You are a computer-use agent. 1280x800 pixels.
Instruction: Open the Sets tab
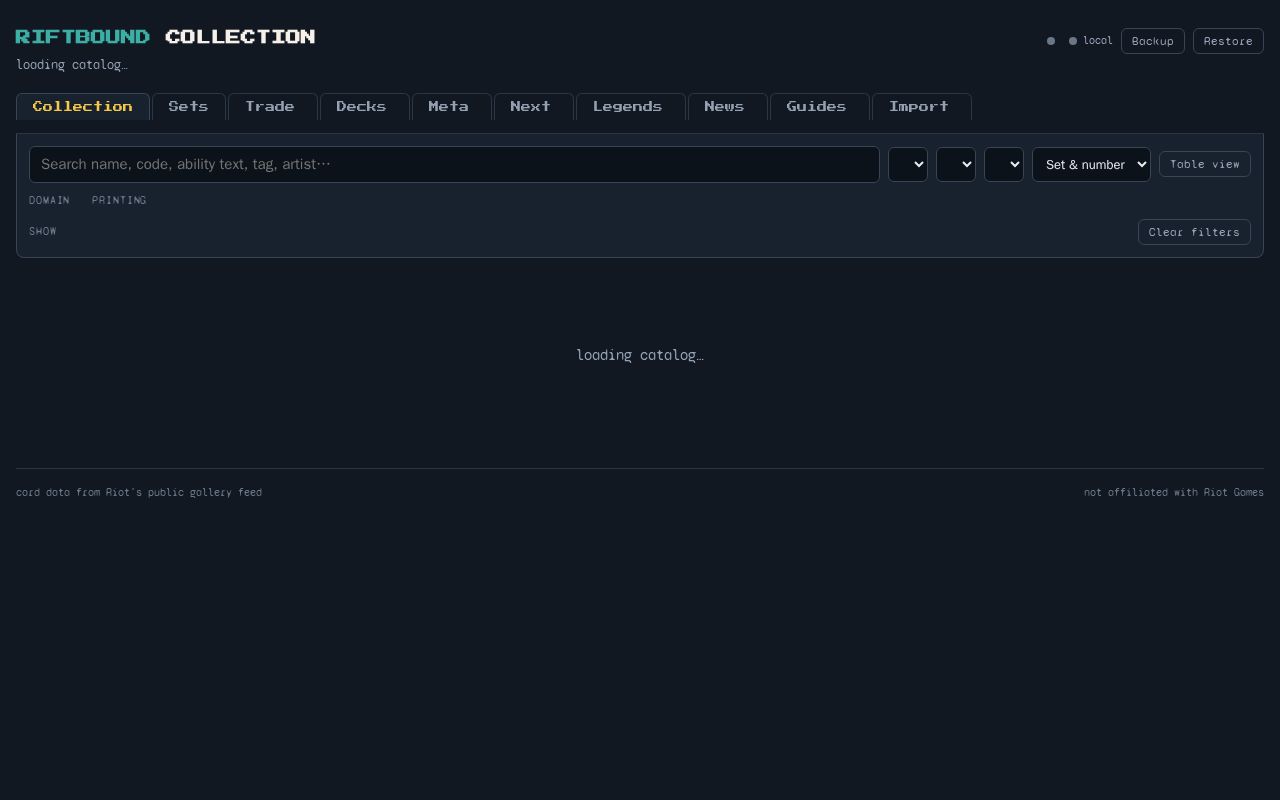click(x=189, y=106)
